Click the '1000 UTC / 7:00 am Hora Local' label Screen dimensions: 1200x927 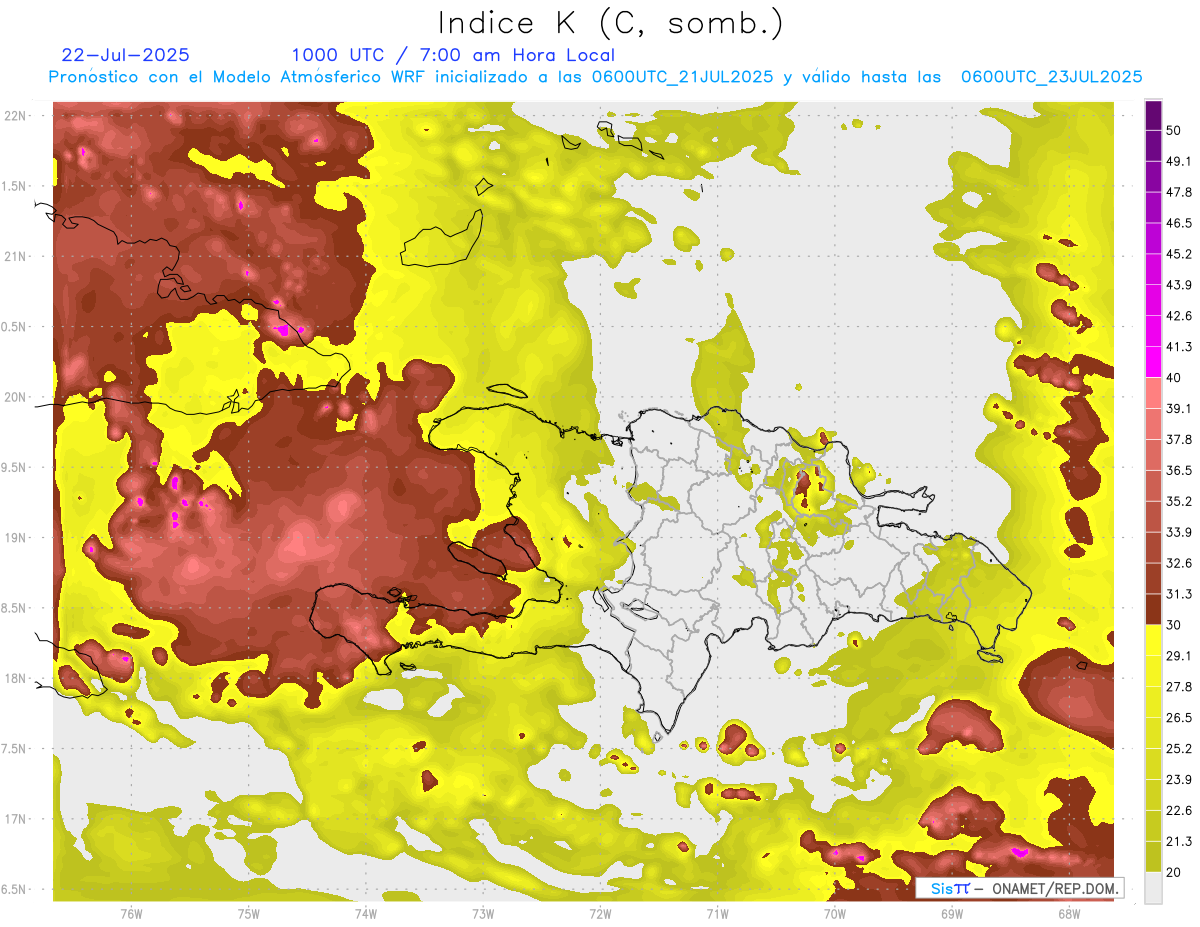453,55
